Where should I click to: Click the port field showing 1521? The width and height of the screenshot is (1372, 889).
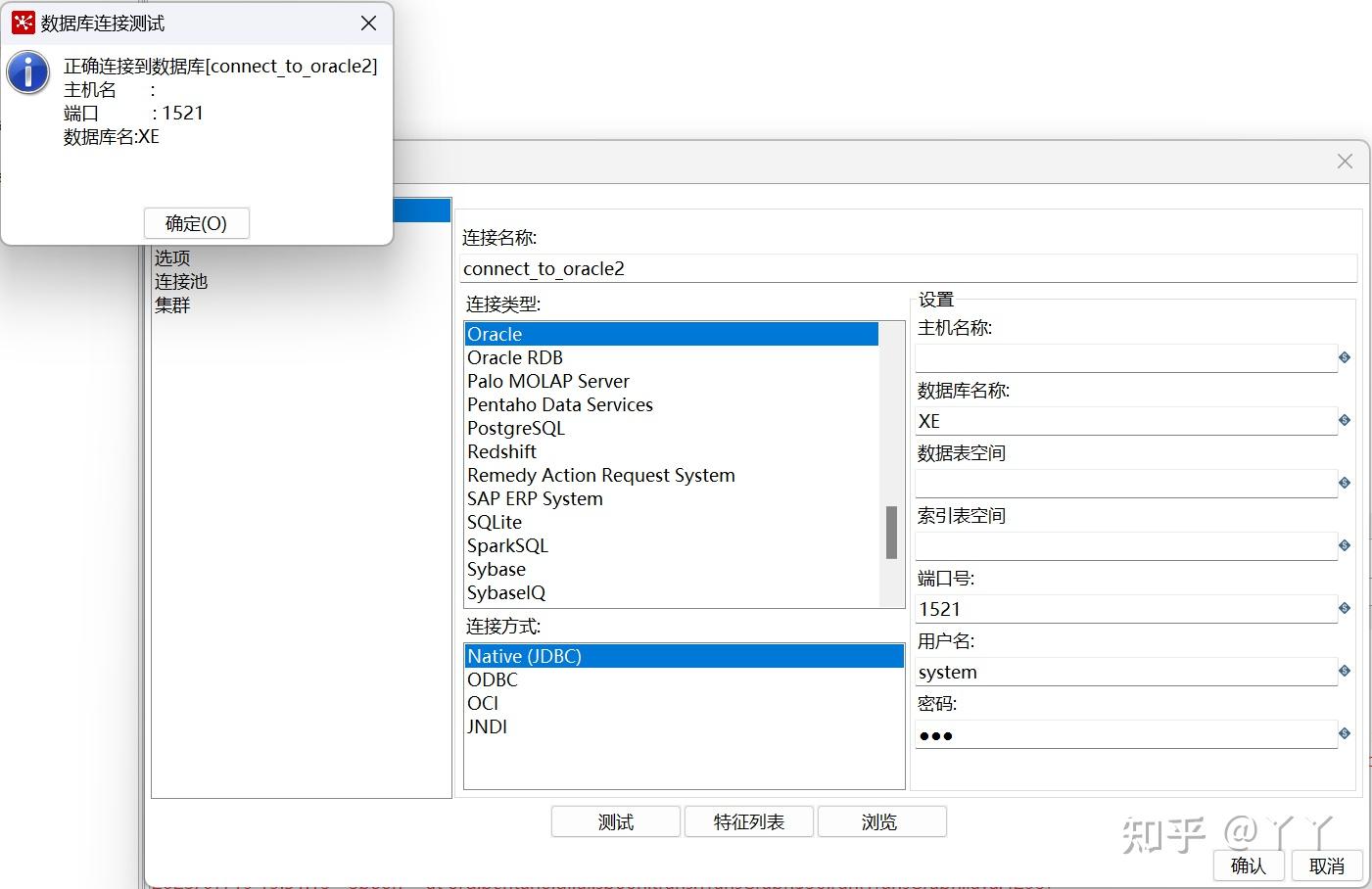point(1126,609)
